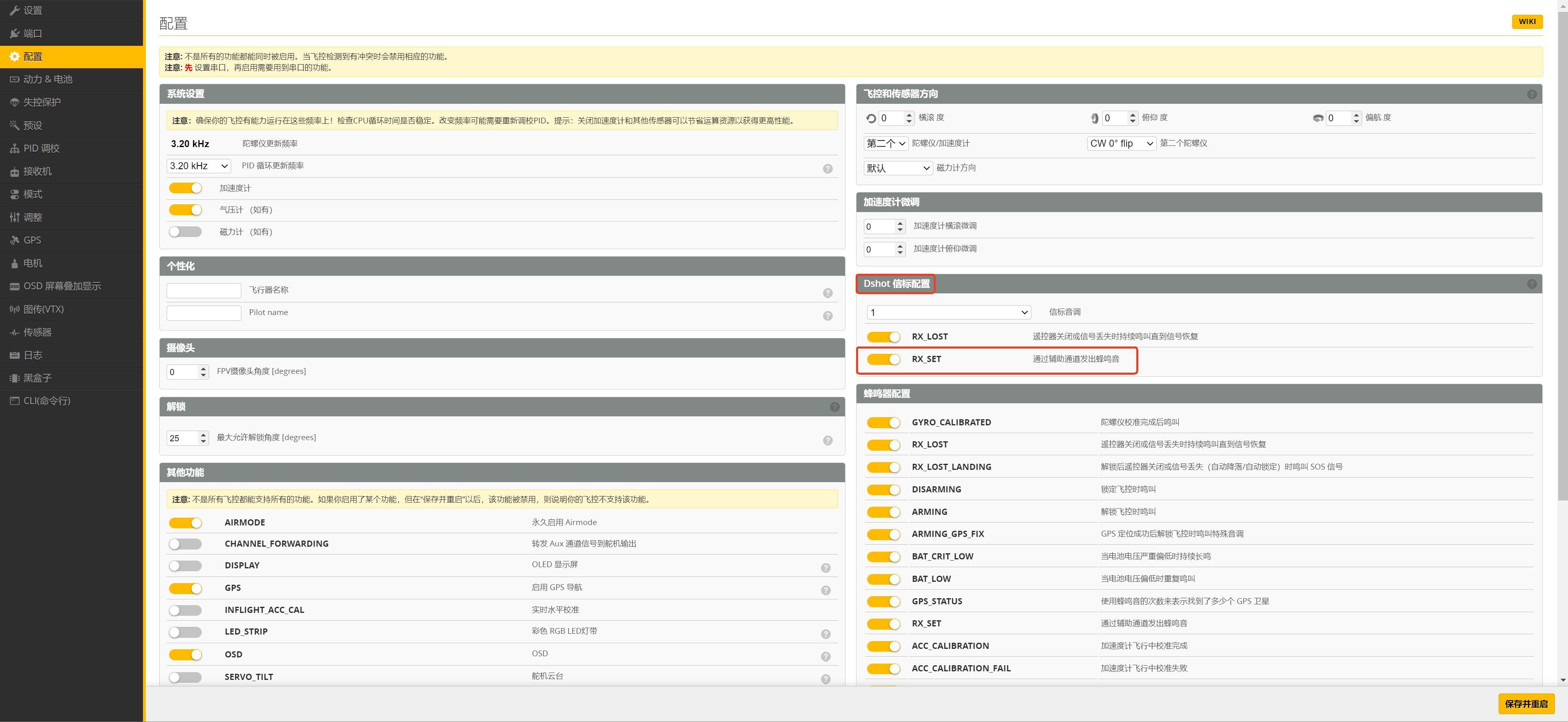Click the 黑盒子 icon in sidebar
1568x722 pixels.
pos(15,378)
